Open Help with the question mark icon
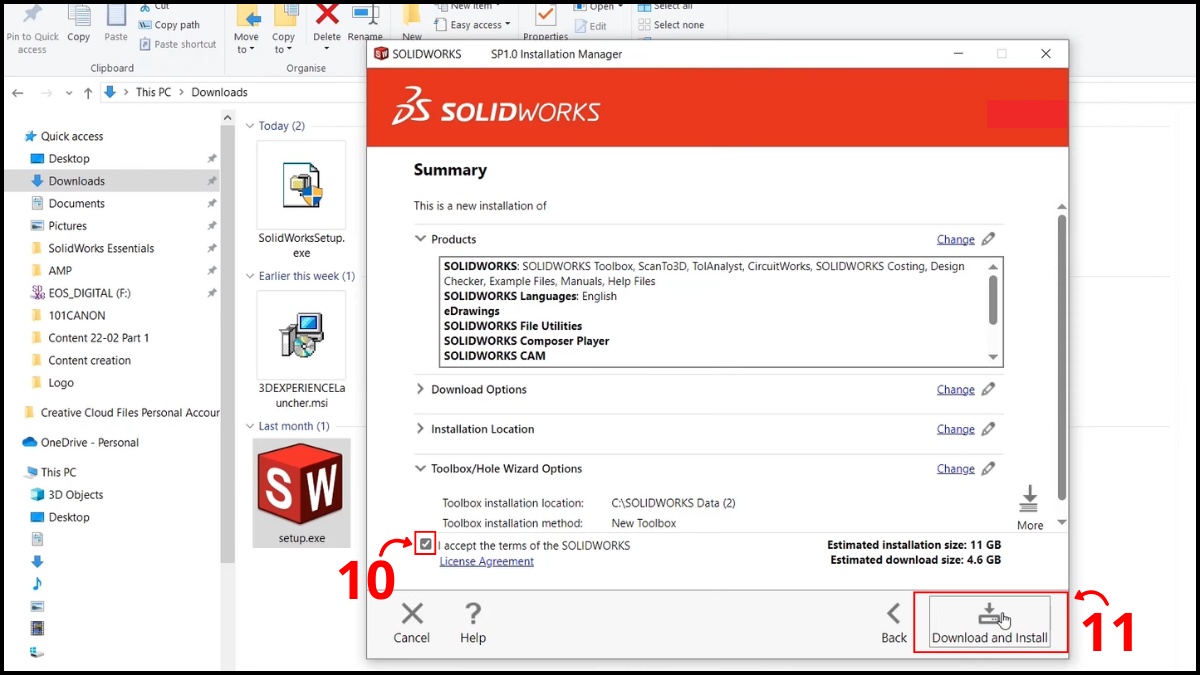Screen dimensions: 1200x675 pos(473,613)
